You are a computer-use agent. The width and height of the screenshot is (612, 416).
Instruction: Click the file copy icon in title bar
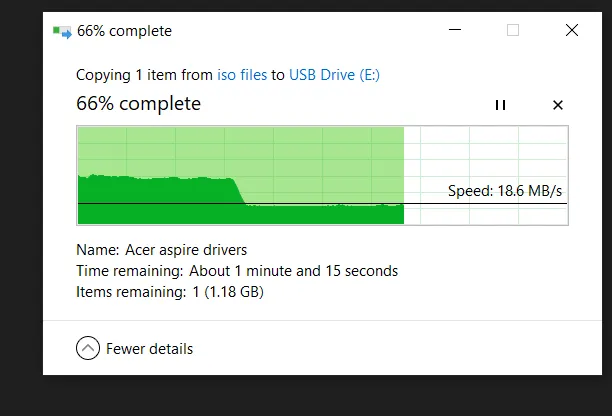tap(62, 32)
